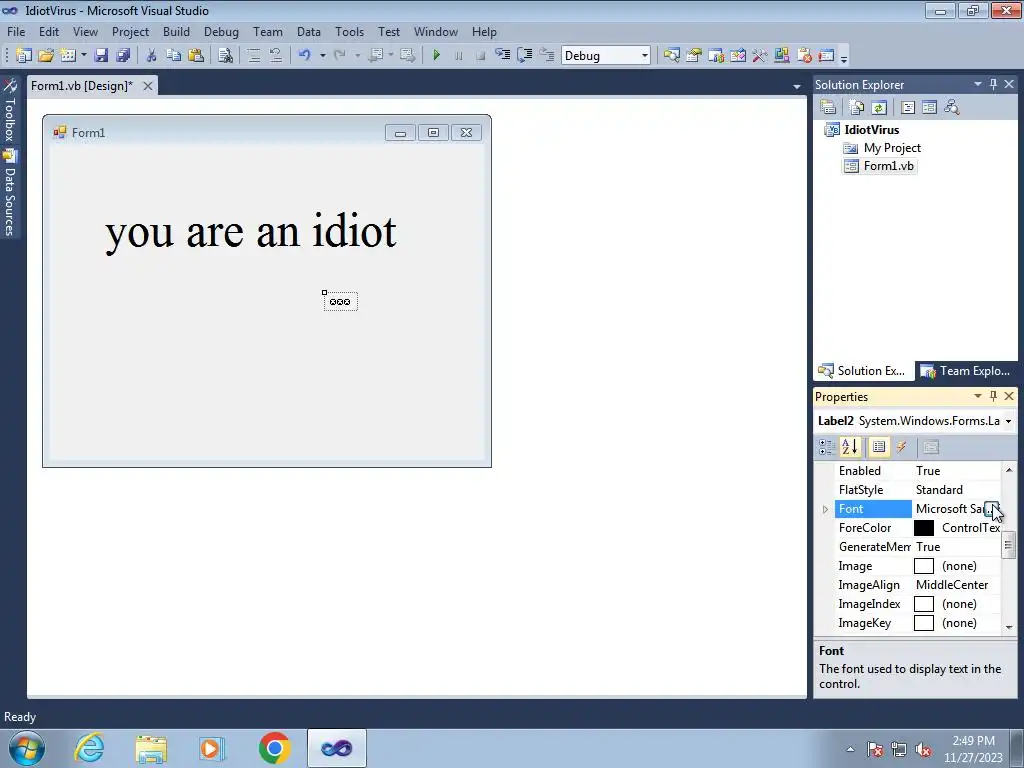Click the Paste clipboard icon
Image resolution: width=1024 pixels, height=768 pixels.
point(195,56)
